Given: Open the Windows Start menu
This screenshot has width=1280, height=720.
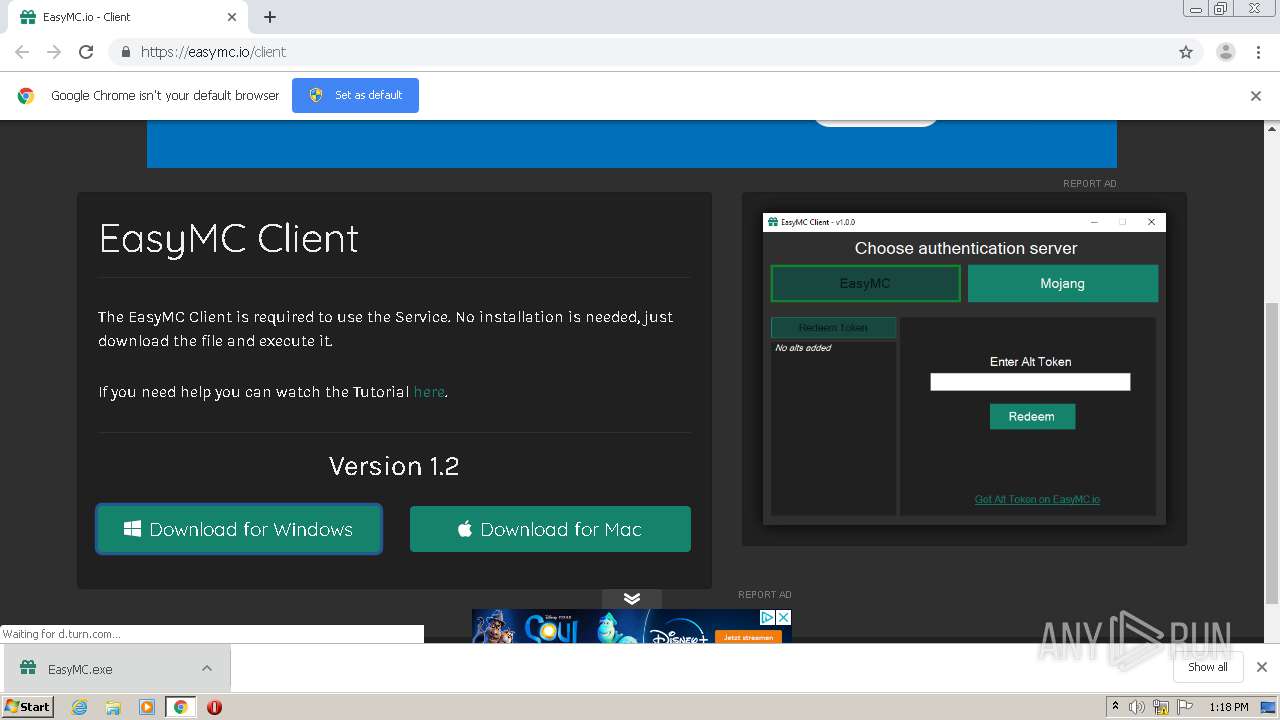Looking at the screenshot, I should point(27,706).
